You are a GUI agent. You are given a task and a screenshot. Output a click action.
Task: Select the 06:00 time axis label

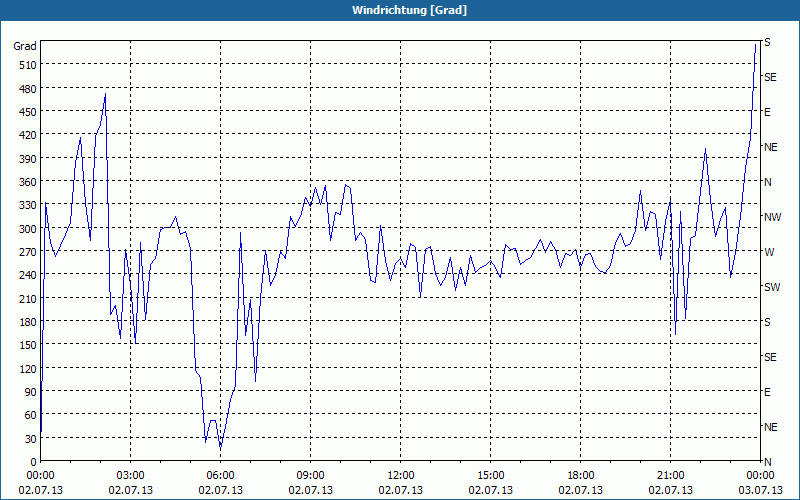(x=220, y=476)
